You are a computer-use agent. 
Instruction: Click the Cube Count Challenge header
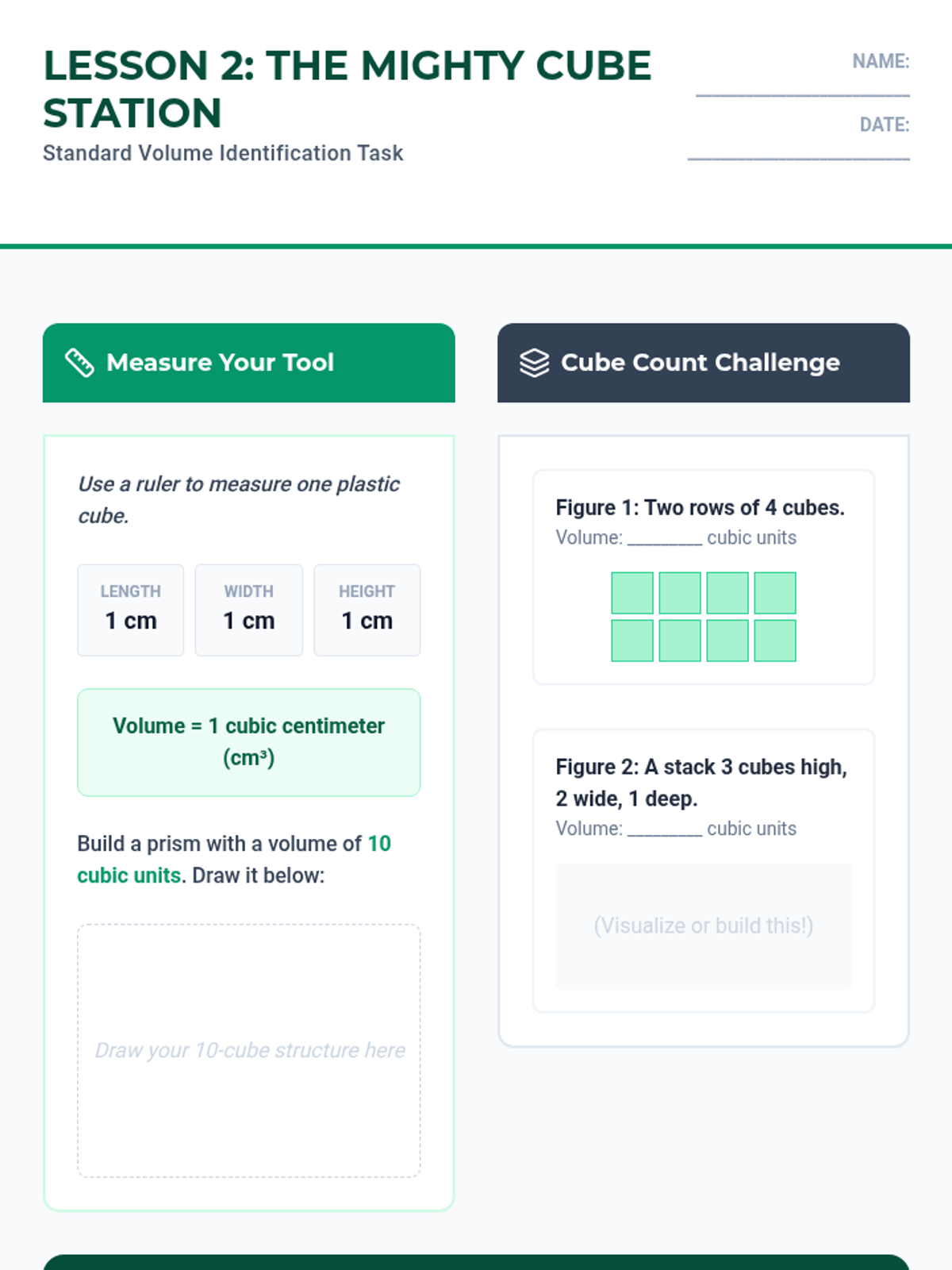click(704, 363)
